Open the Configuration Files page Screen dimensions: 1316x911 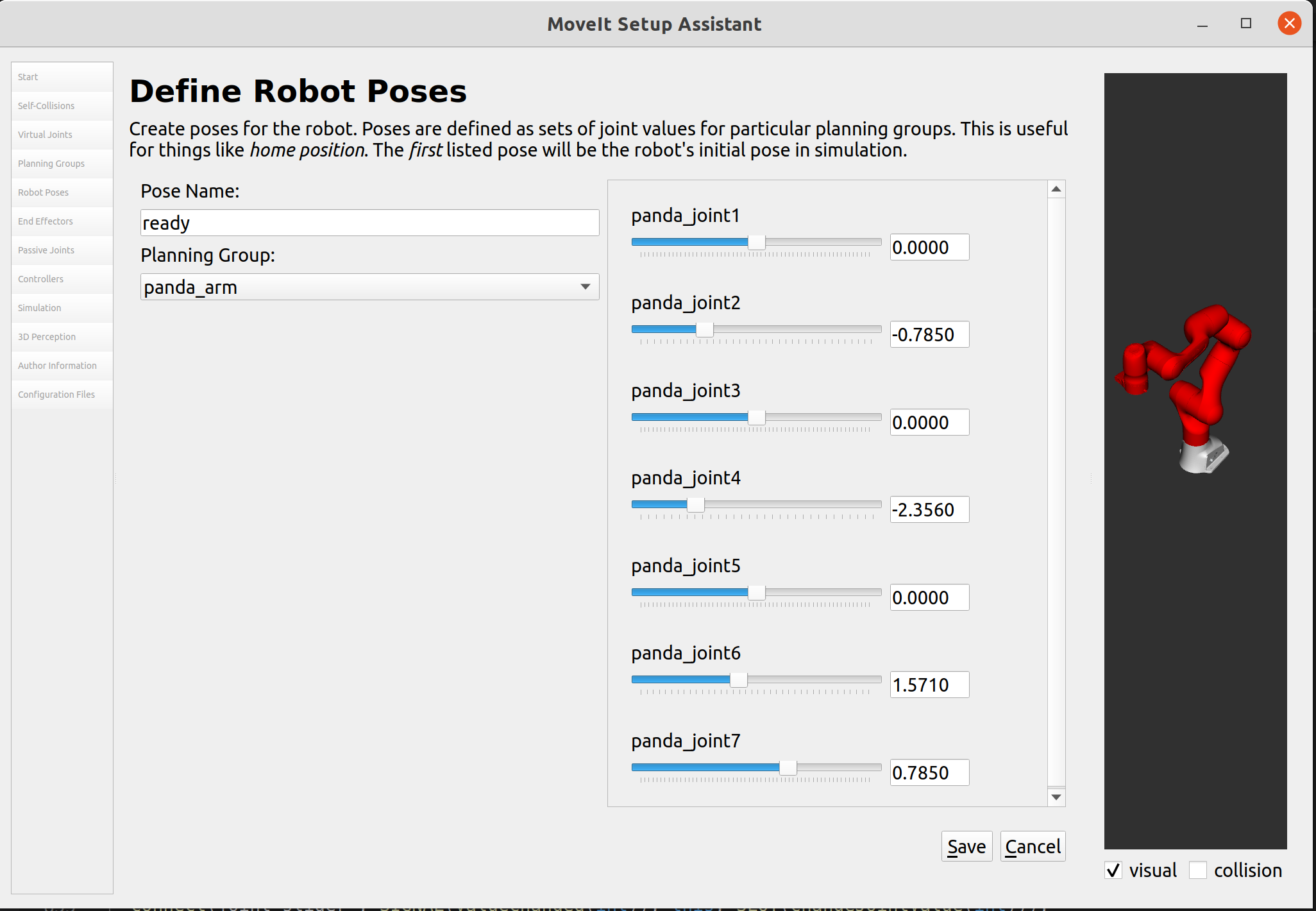pyautogui.click(x=55, y=394)
